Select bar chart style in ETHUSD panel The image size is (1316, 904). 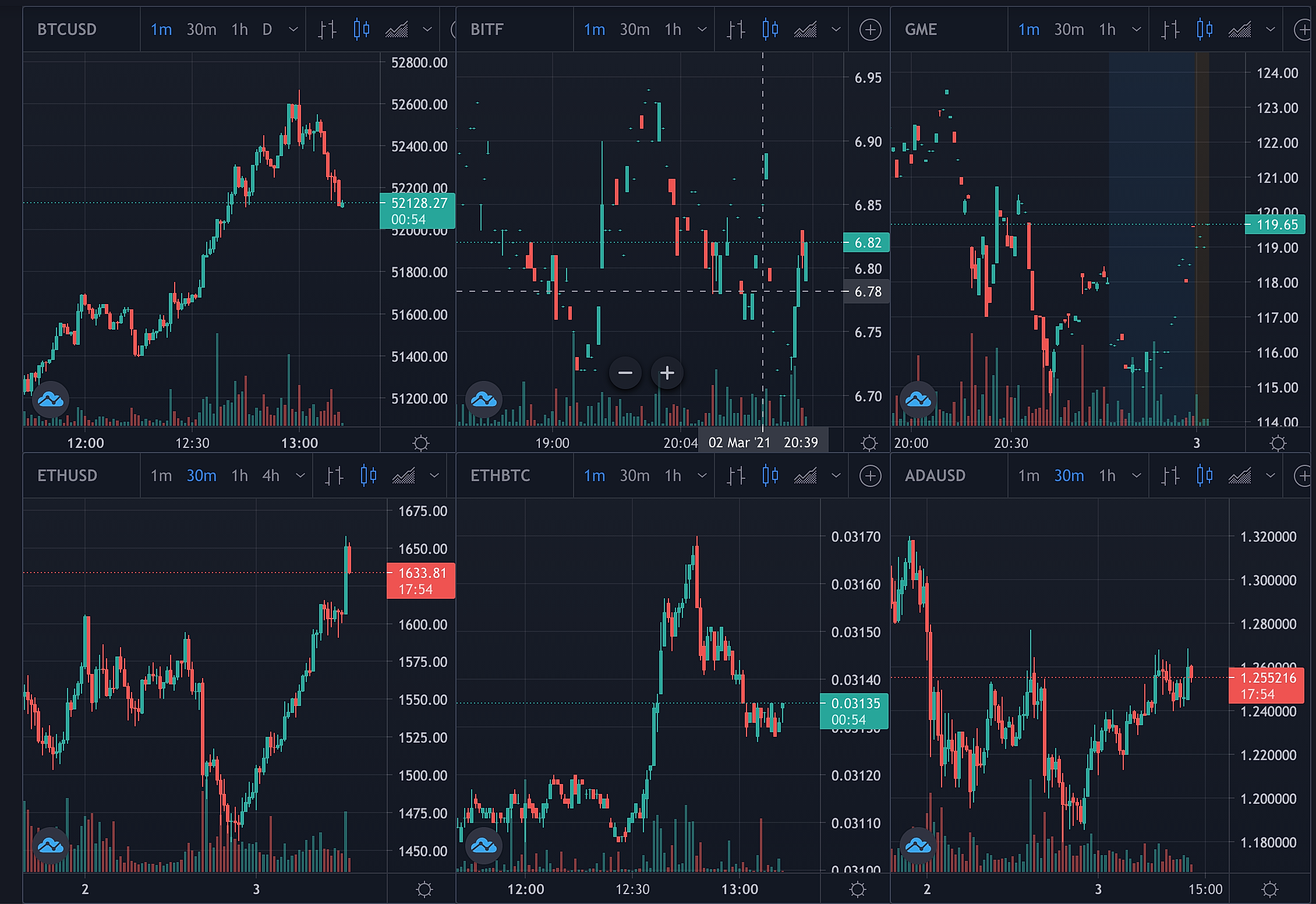[x=335, y=475]
